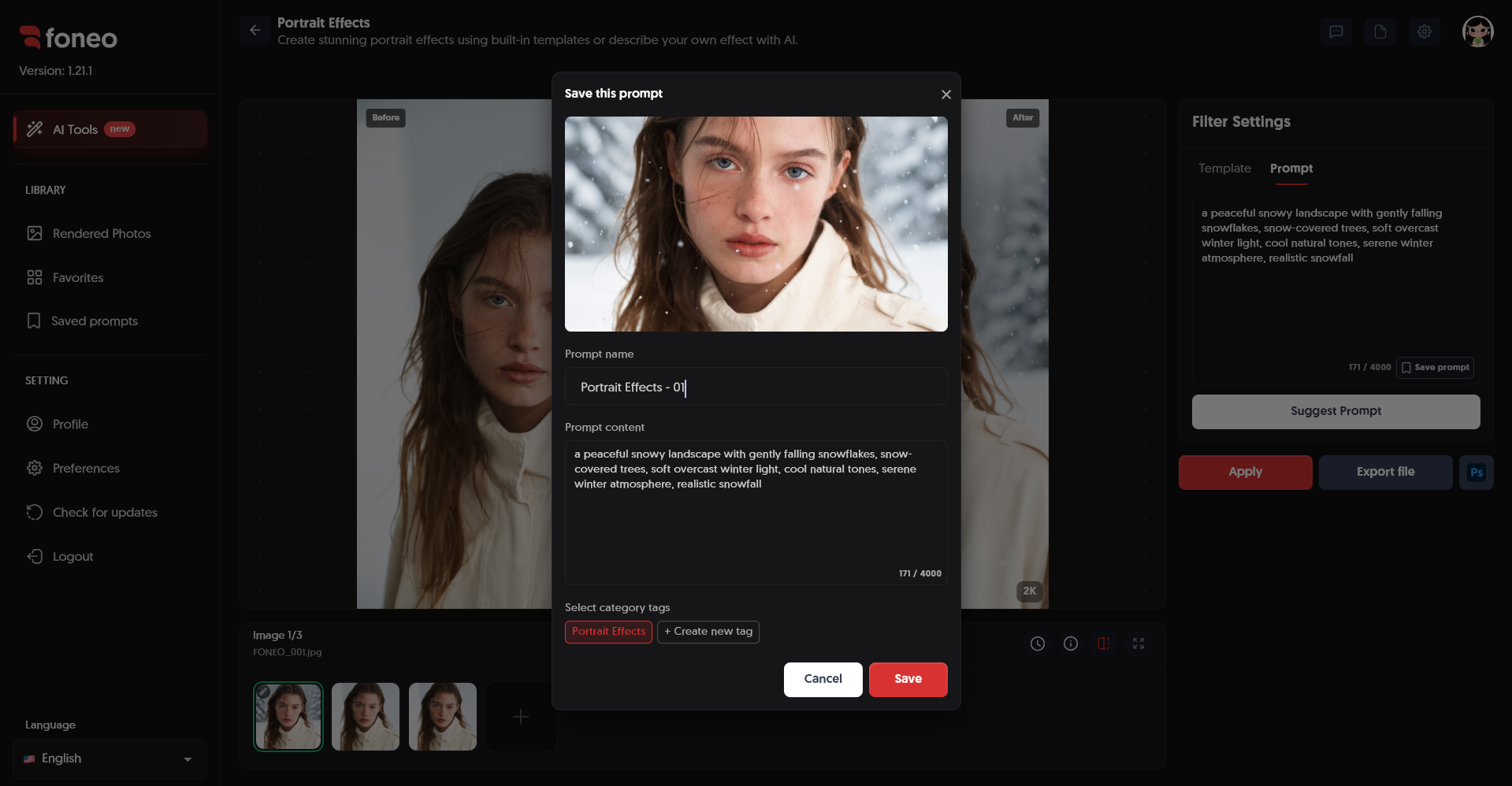Click the Photoshop Ps icon button
Viewport: 1512px width, 786px height.
[x=1477, y=473]
